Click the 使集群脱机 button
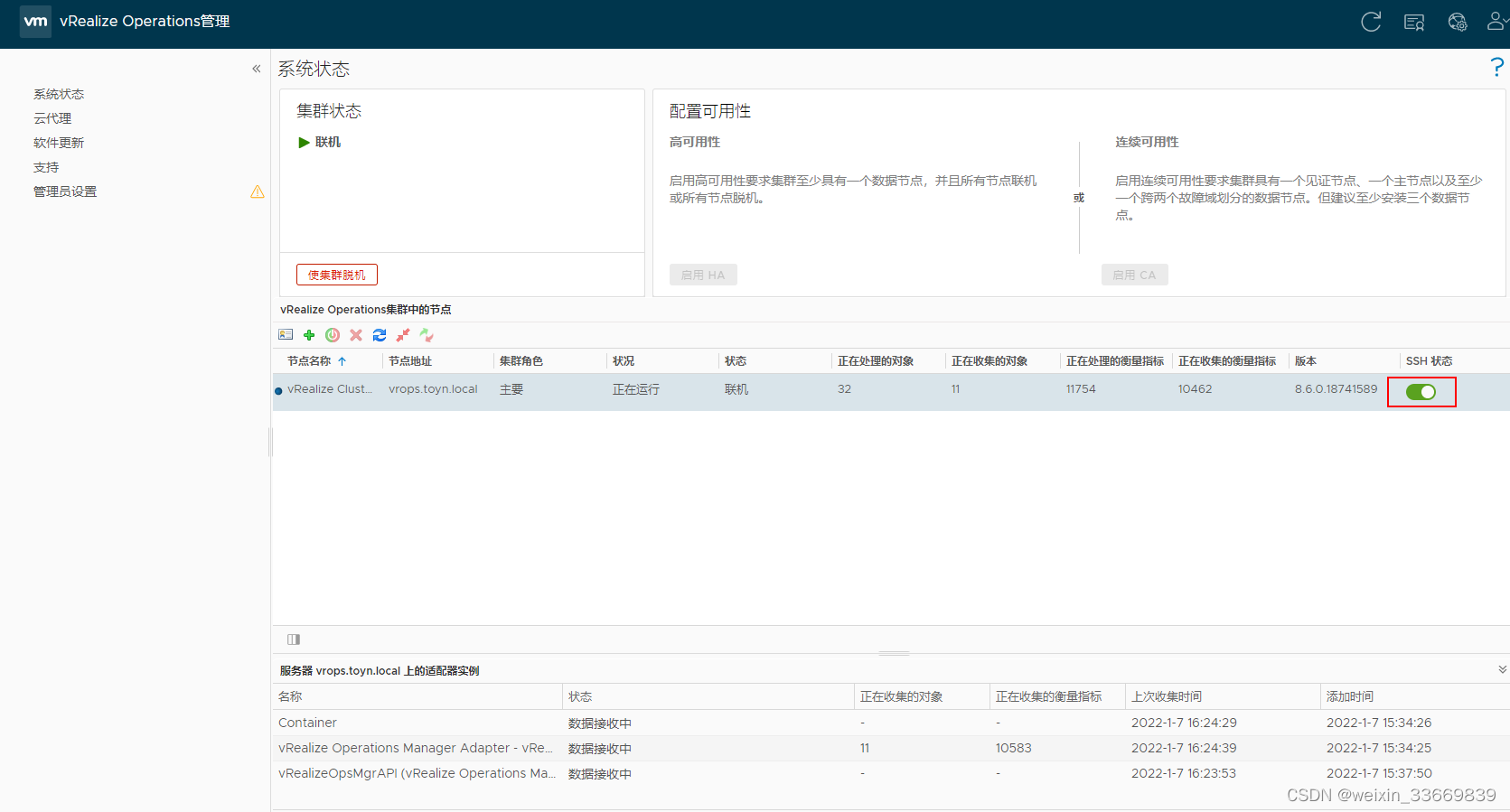The height and width of the screenshot is (812, 1510). pyautogui.click(x=337, y=275)
